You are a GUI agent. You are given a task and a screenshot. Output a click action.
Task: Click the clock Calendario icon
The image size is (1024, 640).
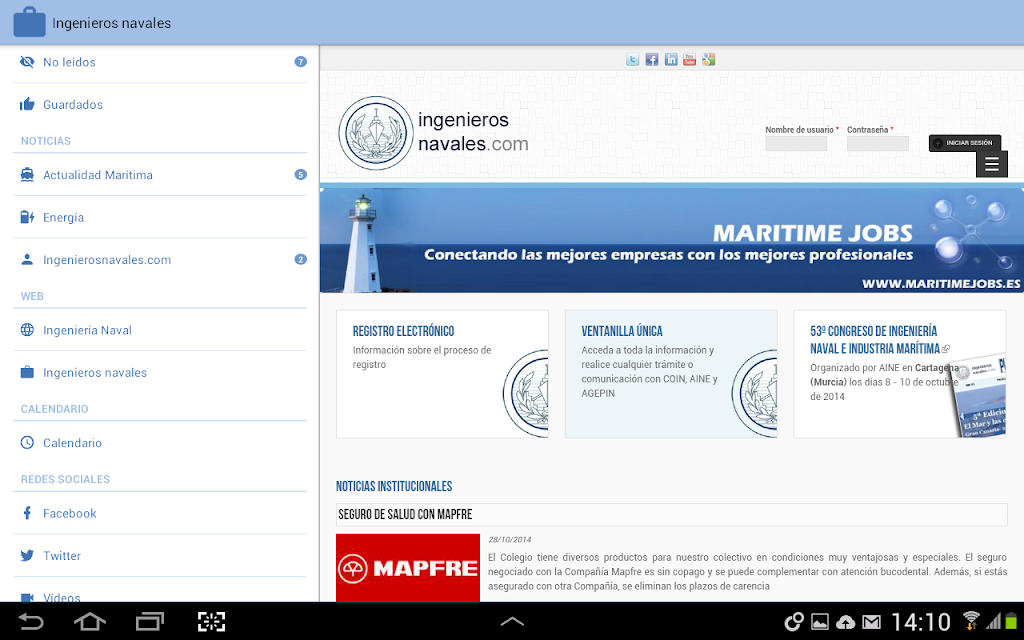(x=27, y=442)
